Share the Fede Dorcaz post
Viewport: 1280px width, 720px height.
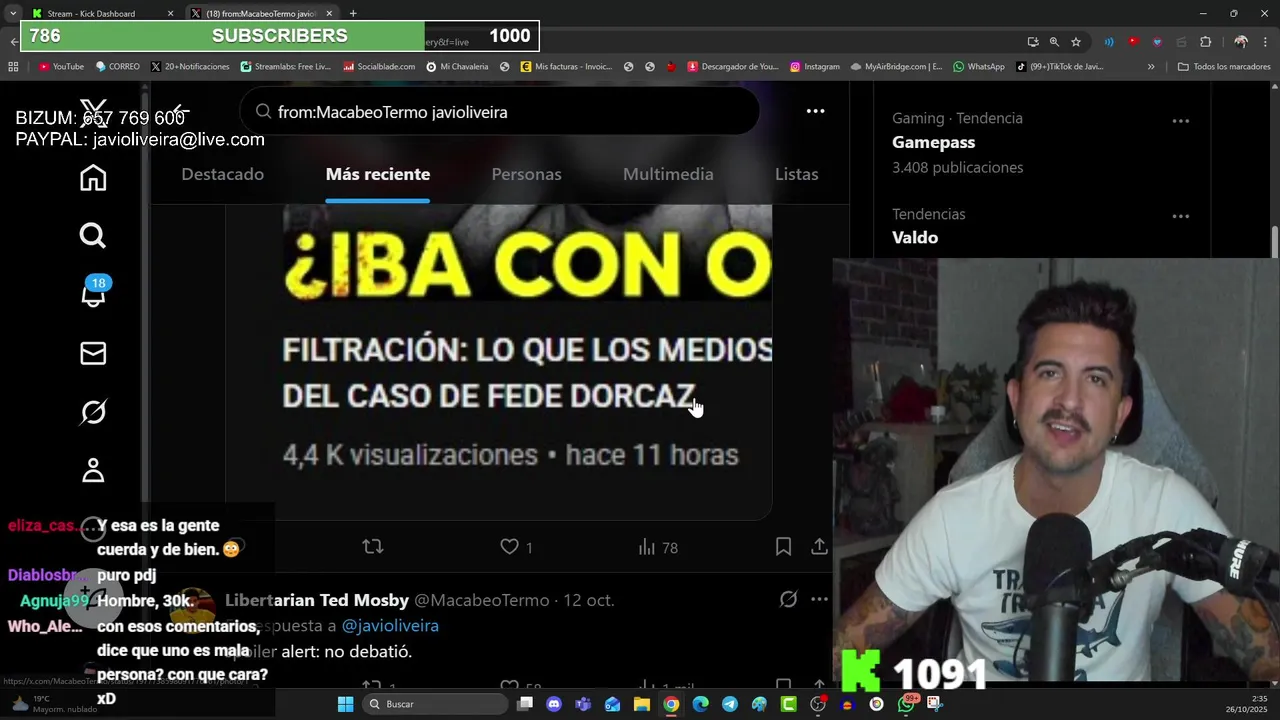(819, 547)
